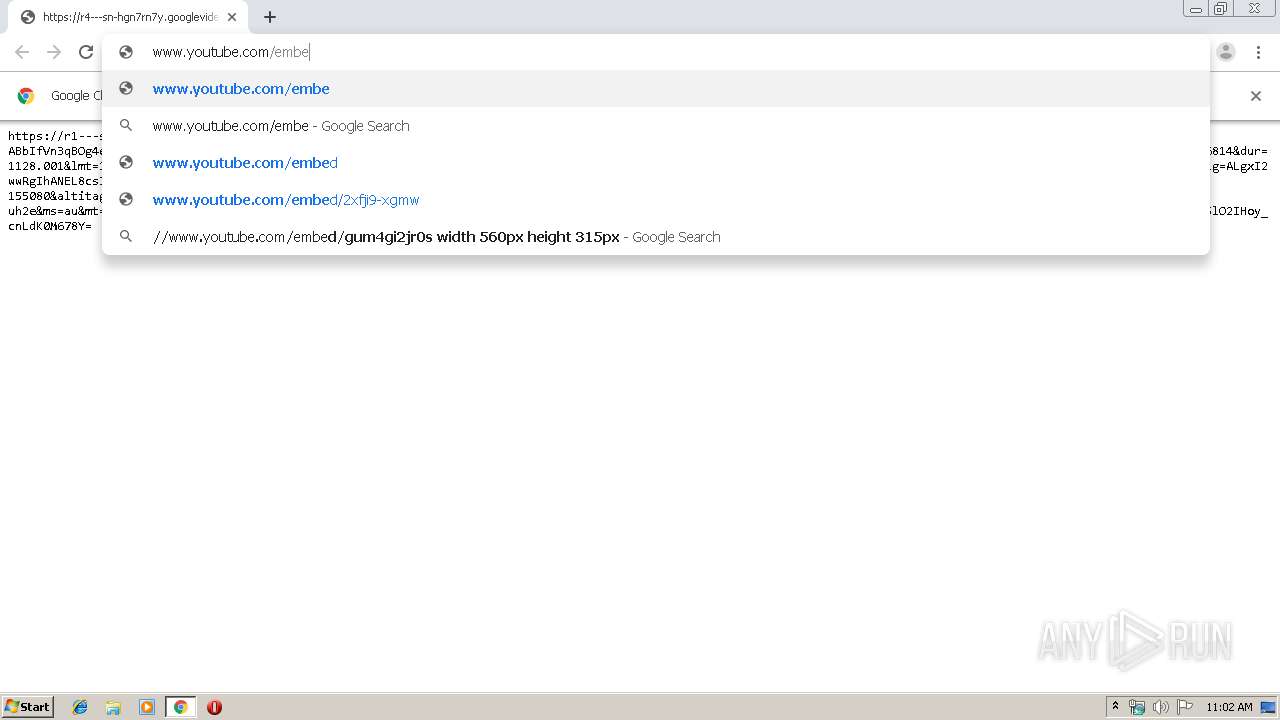The height and width of the screenshot is (720, 1280).
Task: Select the googlevideo browser tab
Action: click(x=128, y=17)
